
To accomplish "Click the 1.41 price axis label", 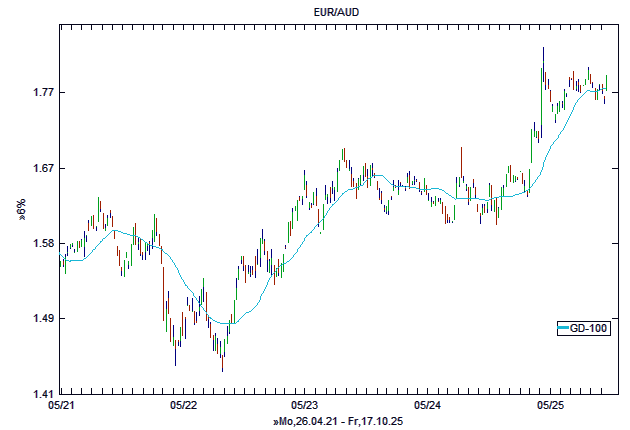I will pyautogui.click(x=40, y=394).
